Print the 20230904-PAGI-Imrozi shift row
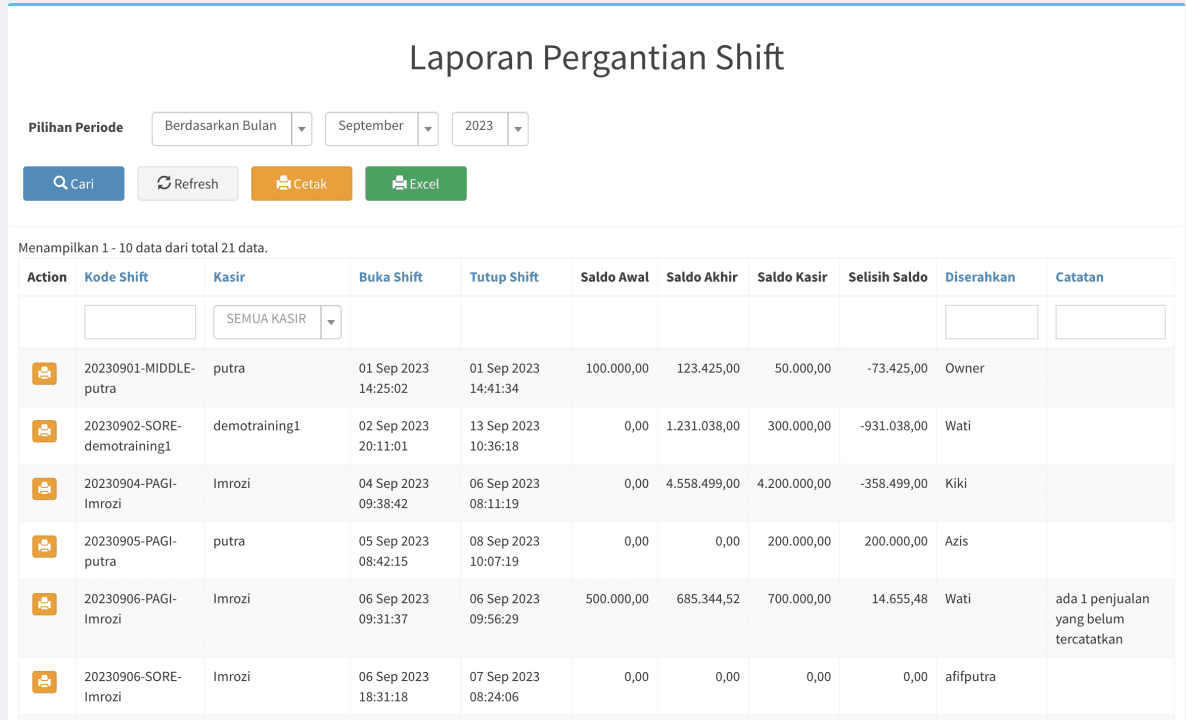 coord(44,488)
